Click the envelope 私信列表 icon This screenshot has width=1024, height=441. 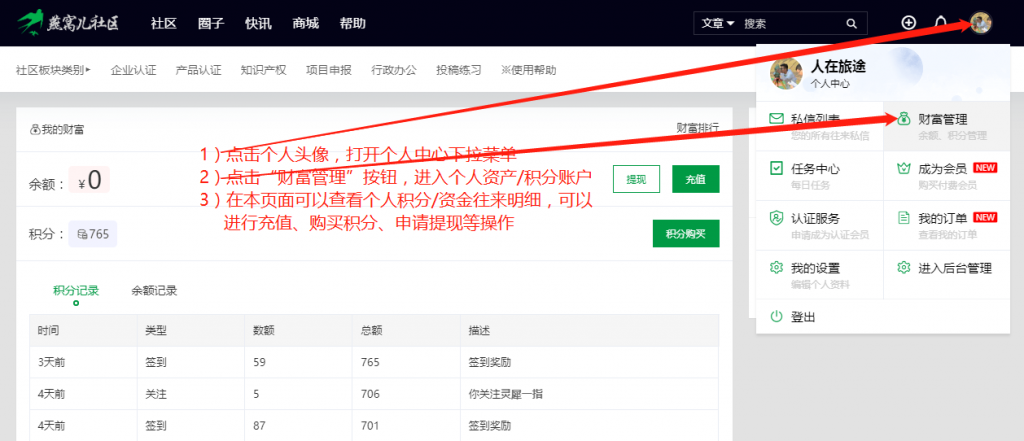[776, 119]
